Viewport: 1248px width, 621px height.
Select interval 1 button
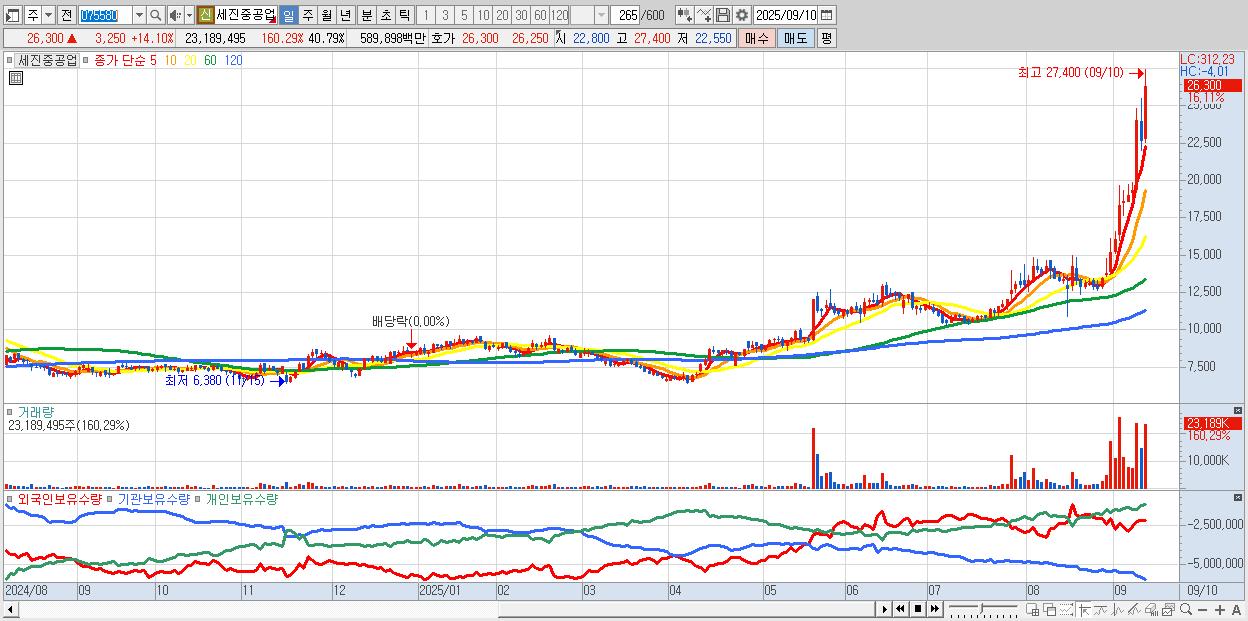[x=425, y=15]
